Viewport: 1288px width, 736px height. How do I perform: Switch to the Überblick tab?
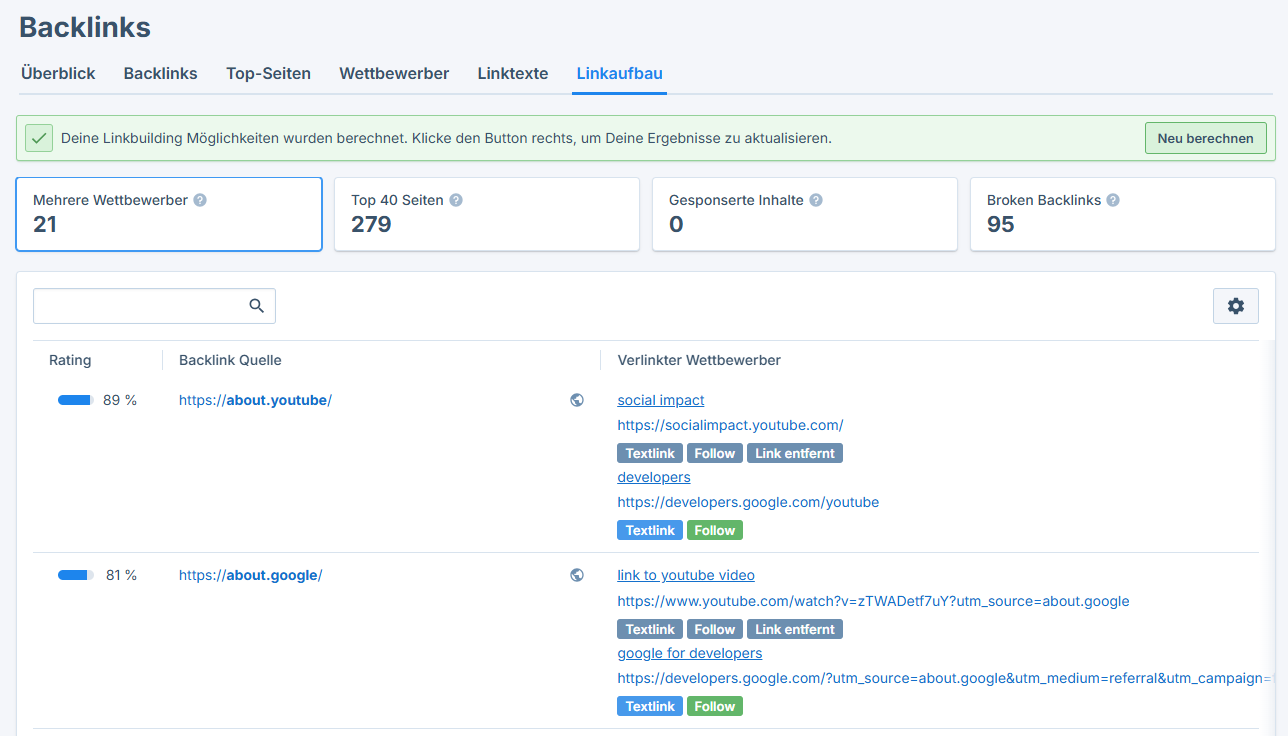point(58,73)
